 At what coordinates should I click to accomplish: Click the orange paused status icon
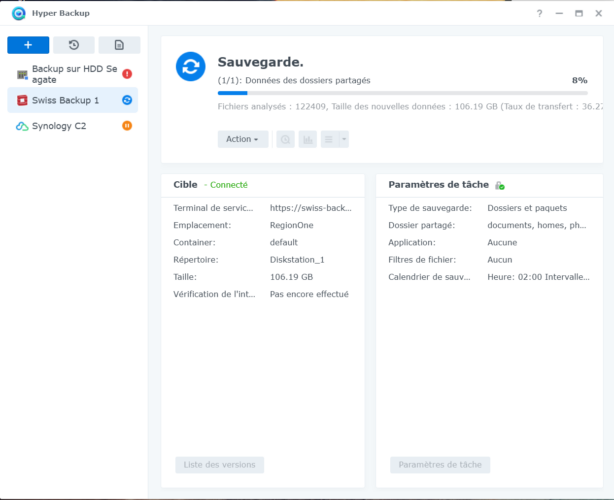[x=127, y=126]
